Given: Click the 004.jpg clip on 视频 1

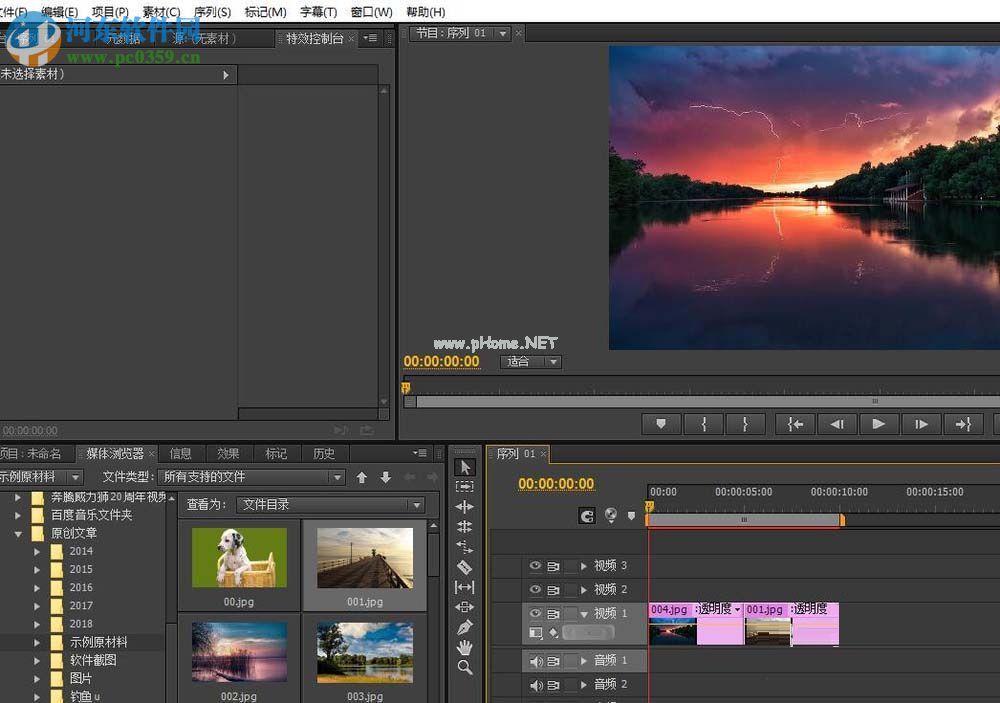Looking at the screenshot, I should click(x=672, y=624).
